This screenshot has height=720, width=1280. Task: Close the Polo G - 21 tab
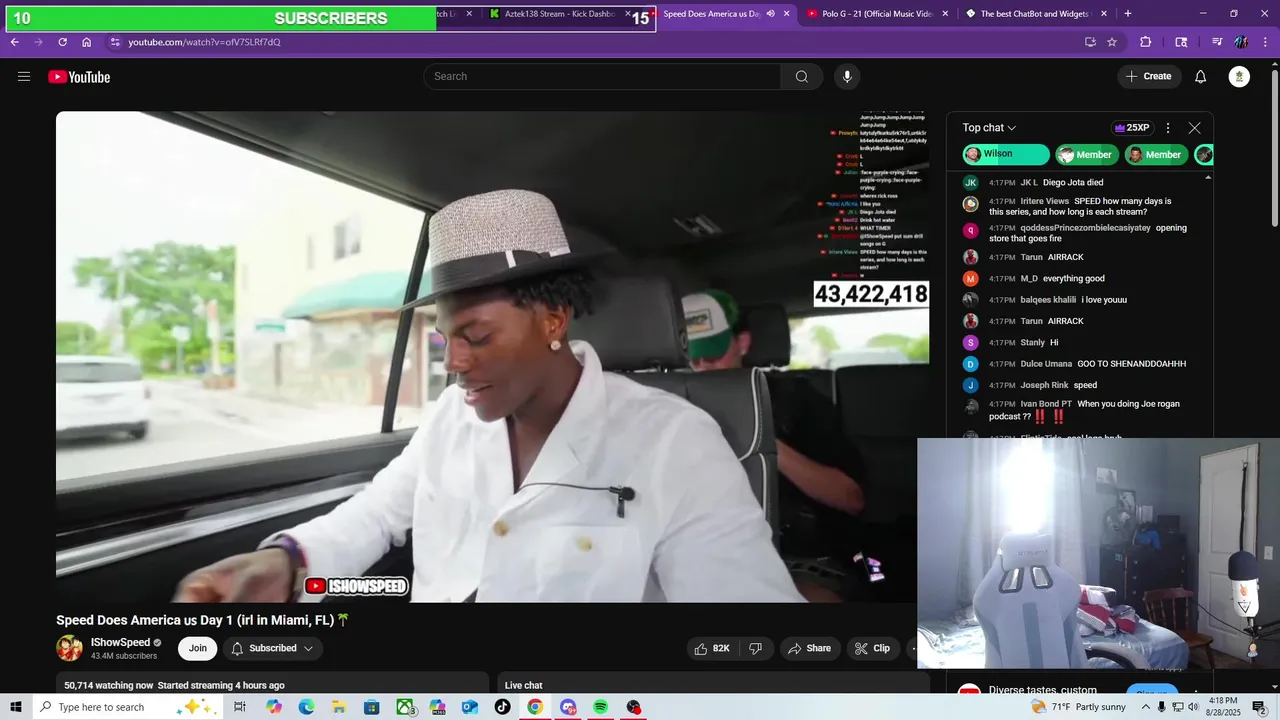[945, 14]
